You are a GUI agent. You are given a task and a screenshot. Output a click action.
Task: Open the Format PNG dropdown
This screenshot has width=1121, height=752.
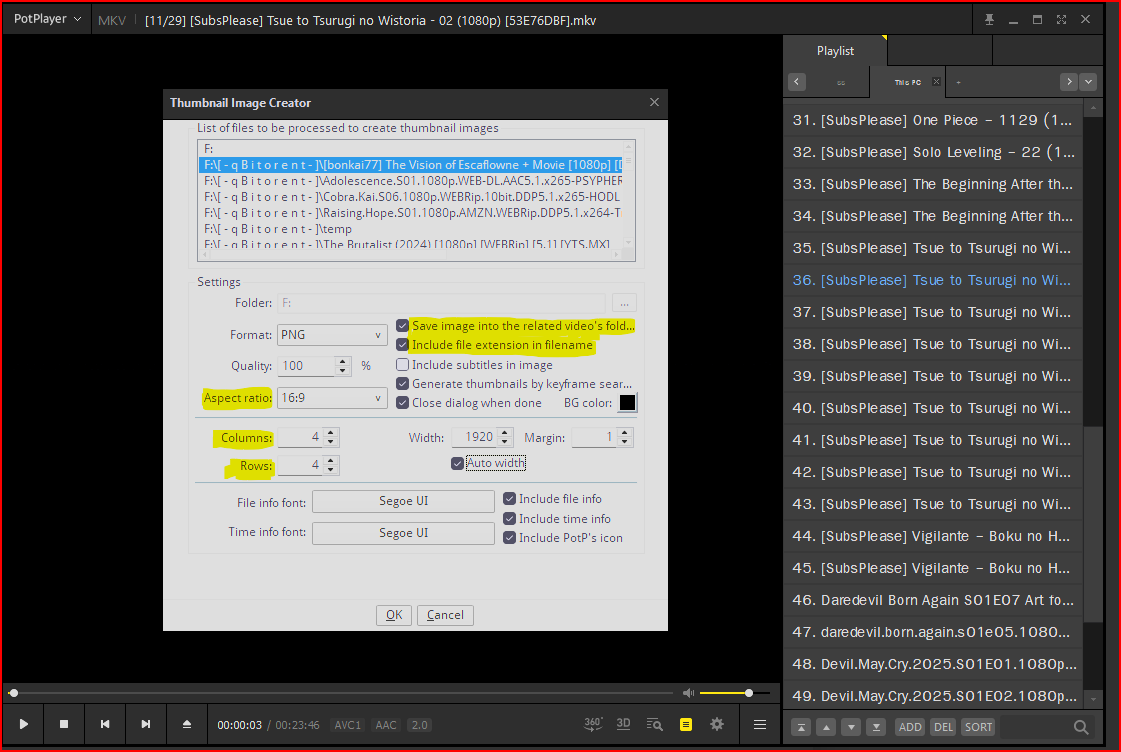point(332,335)
